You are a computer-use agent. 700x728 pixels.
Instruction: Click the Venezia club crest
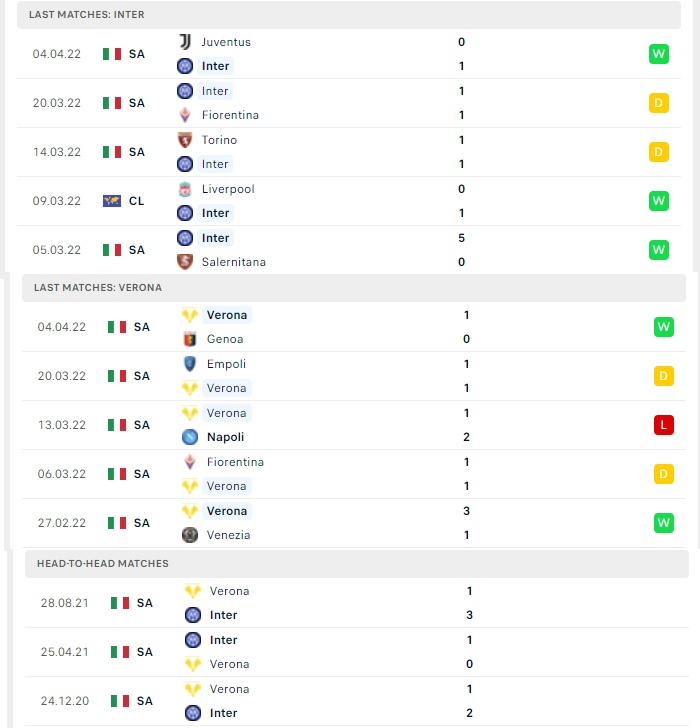[x=190, y=535]
